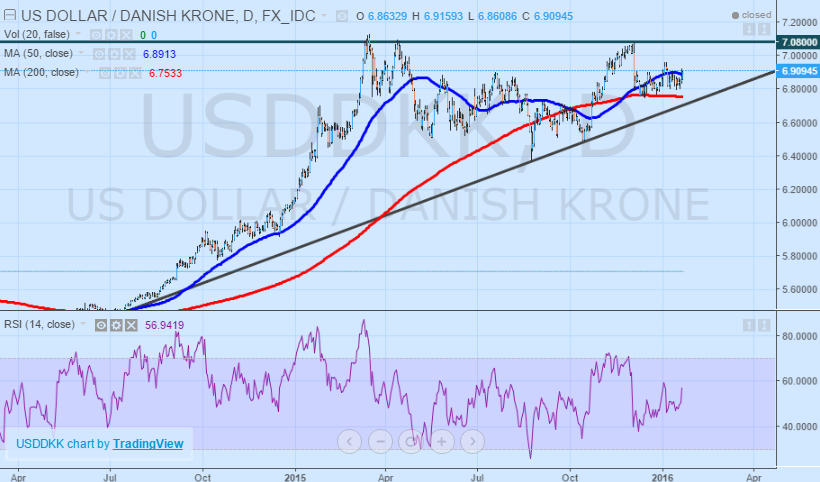Image resolution: width=820 pixels, height=482 pixels.
Task: Hide the Vol (20, false) indicator
Action: [94, 35]
